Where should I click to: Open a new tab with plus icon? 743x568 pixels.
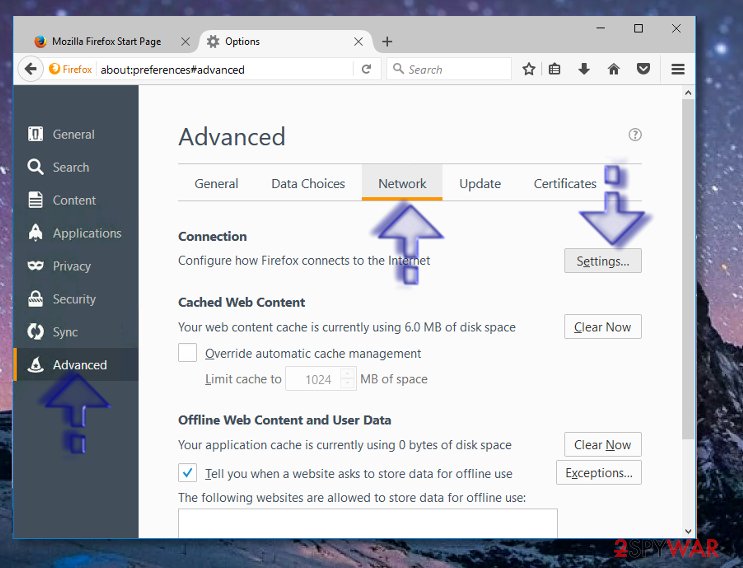(x=387, y=42)
